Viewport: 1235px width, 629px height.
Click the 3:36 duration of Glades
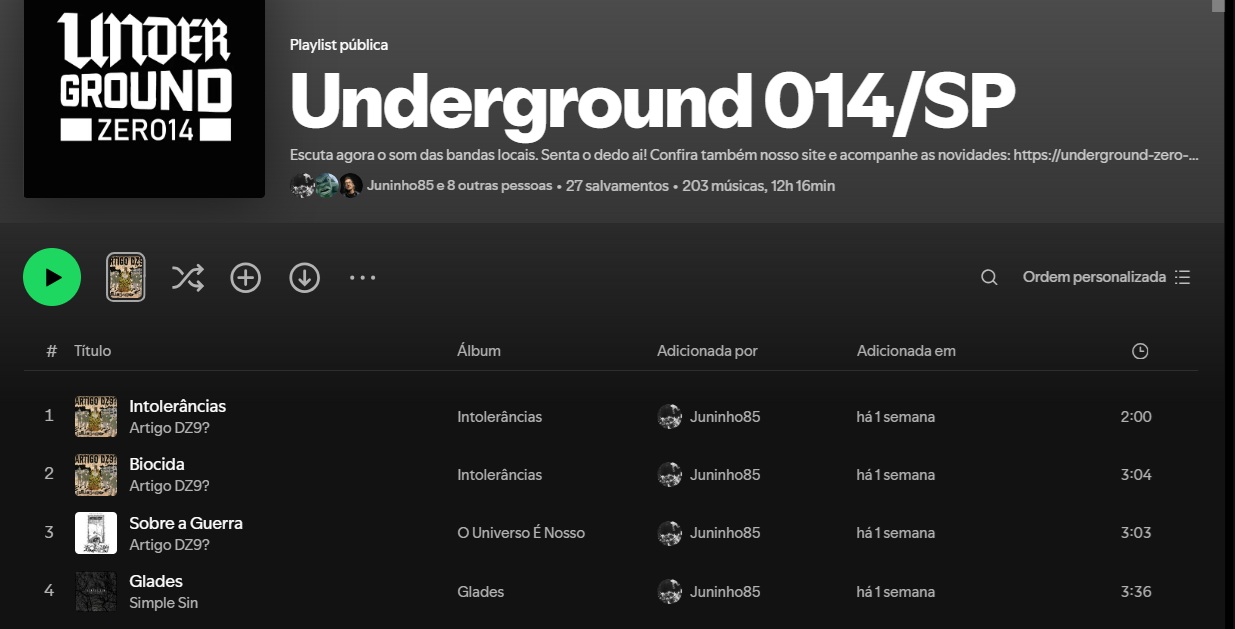click(x=1136, y=592)
